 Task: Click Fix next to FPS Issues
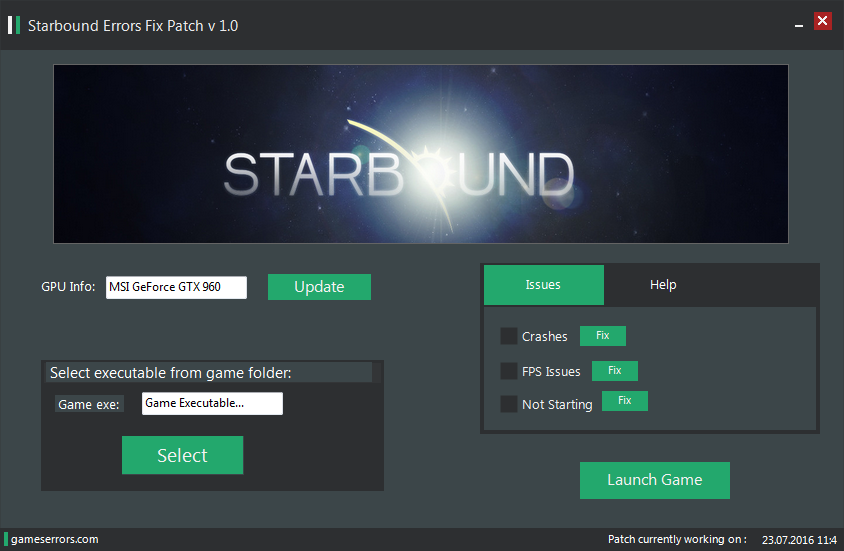pos(615,371)
